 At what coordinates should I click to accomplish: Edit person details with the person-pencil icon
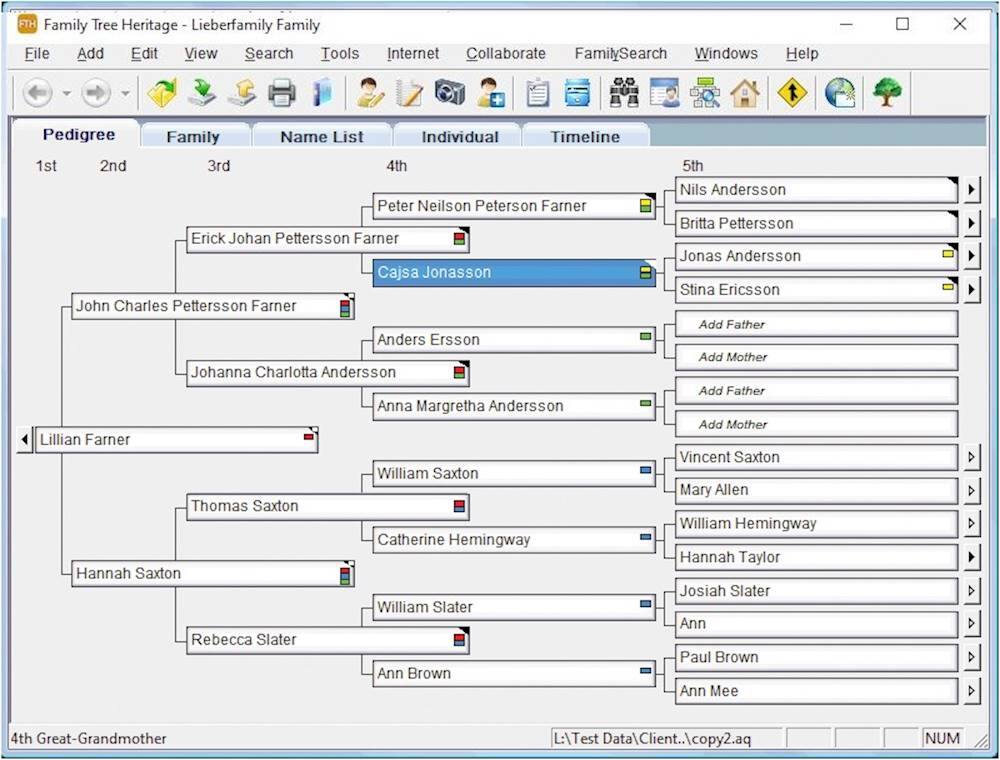(x=369, y=93)
